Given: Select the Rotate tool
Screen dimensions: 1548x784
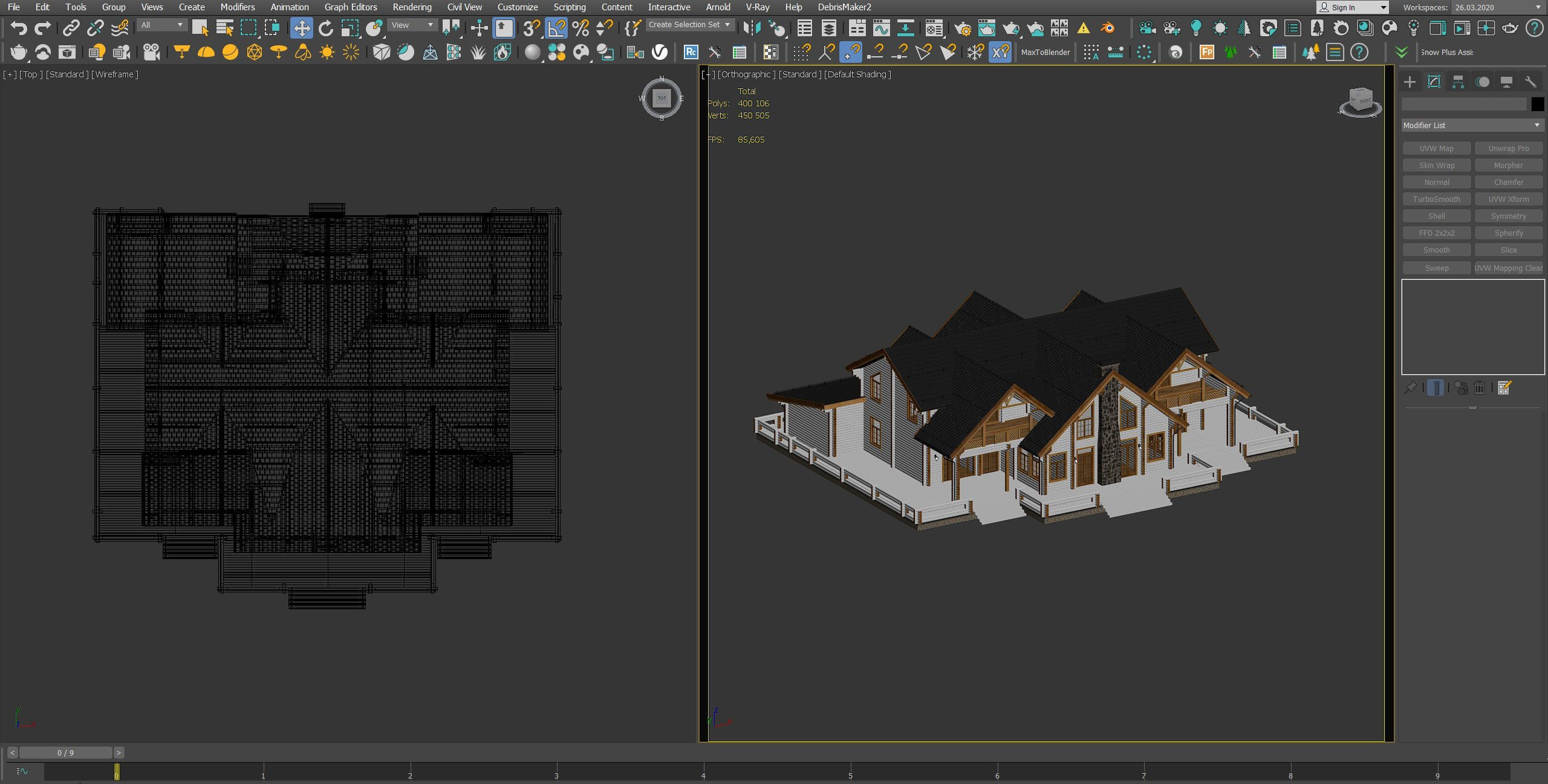Looking at the screenshot, I should coord(326,28).
